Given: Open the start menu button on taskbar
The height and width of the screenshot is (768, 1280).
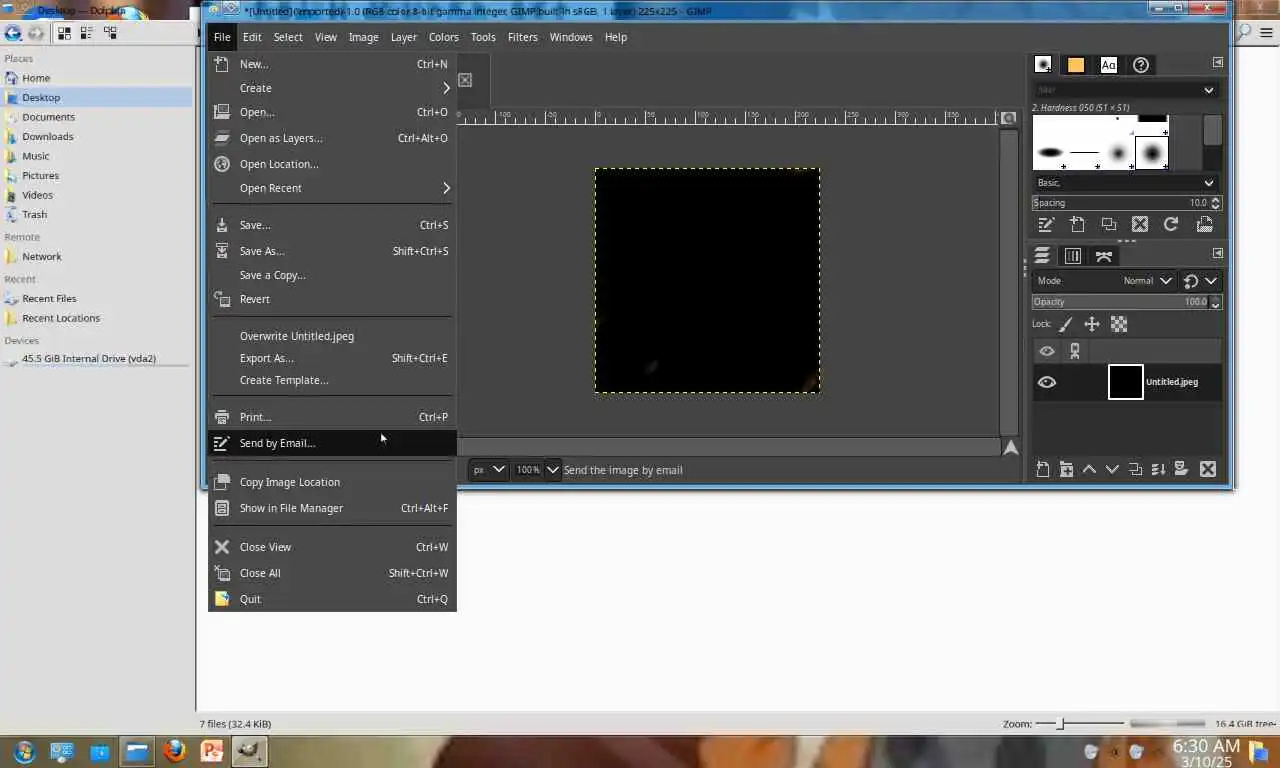Looking at the screenshot, I should 23,751.
